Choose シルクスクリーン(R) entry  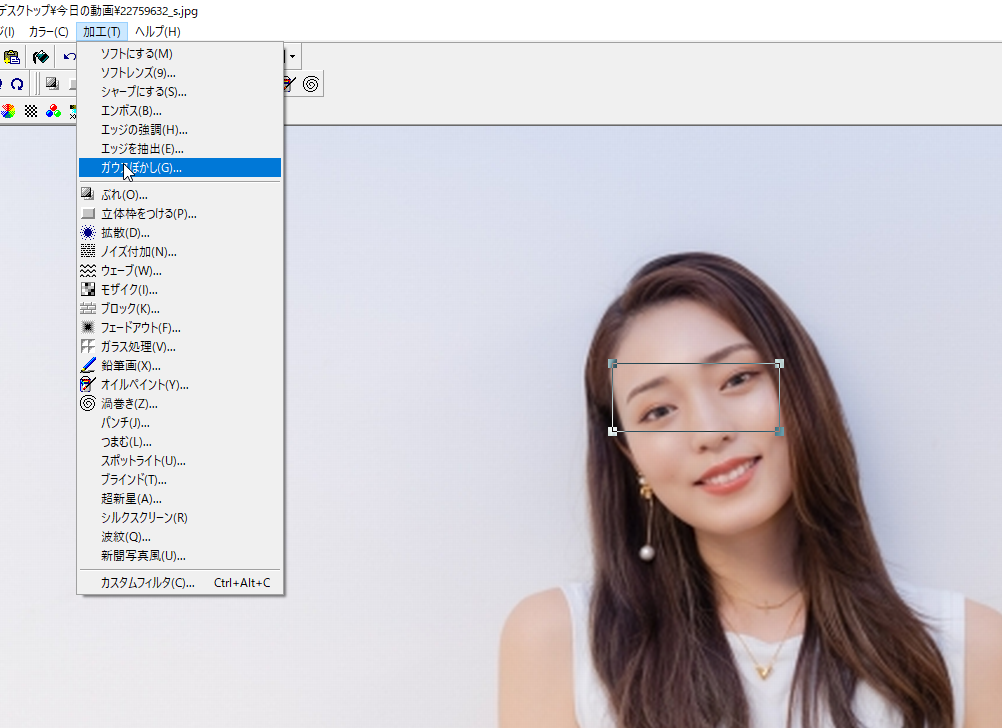click(180, 518)
